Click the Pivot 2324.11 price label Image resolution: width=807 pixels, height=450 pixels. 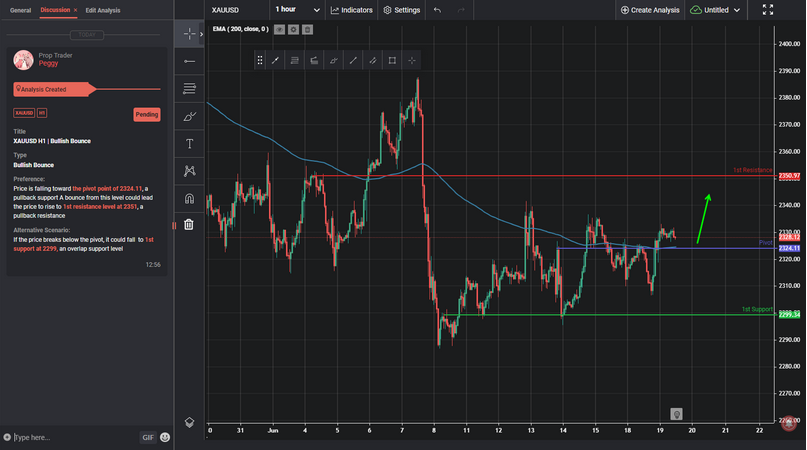click(789, 248)
